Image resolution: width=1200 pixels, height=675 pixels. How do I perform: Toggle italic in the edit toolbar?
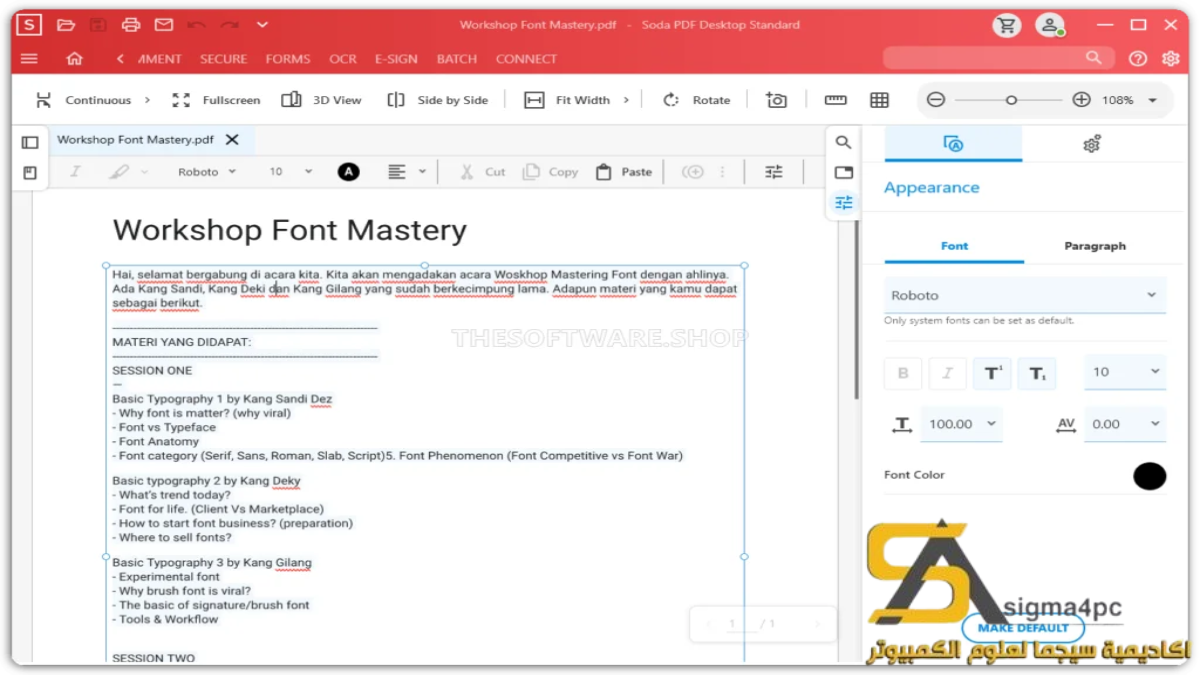click(x=75, y=172)
